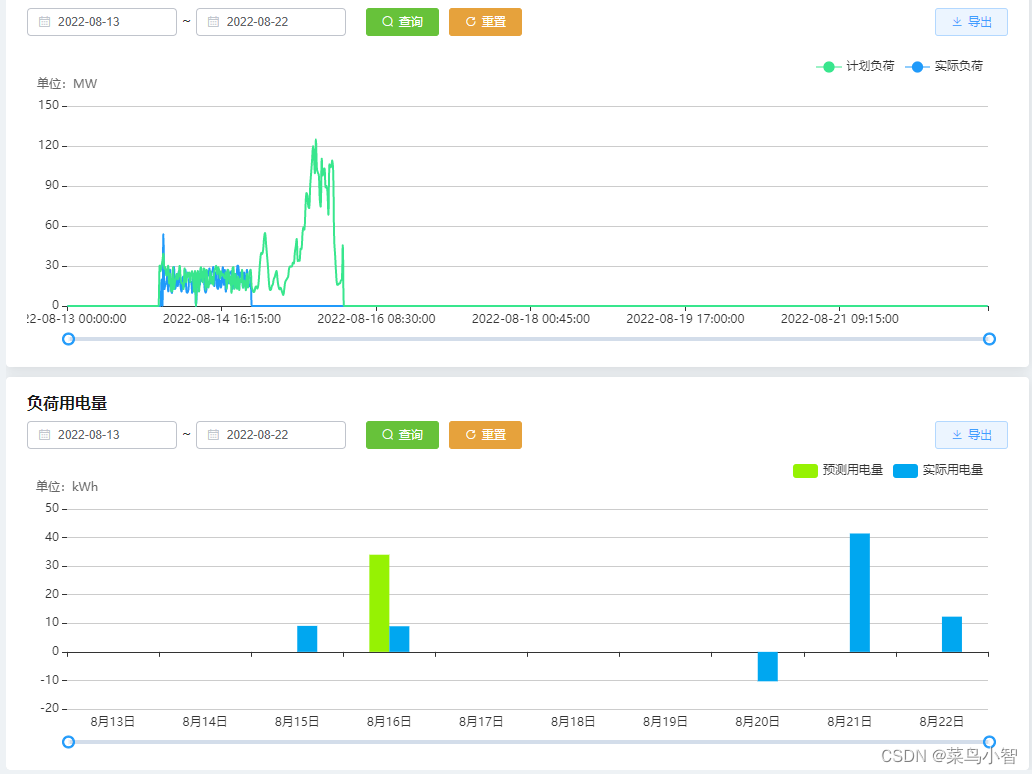The height and width of the screenshot is (774, 1032).
Task: Toggle 计划负荷 legend series
Action: 855,66
